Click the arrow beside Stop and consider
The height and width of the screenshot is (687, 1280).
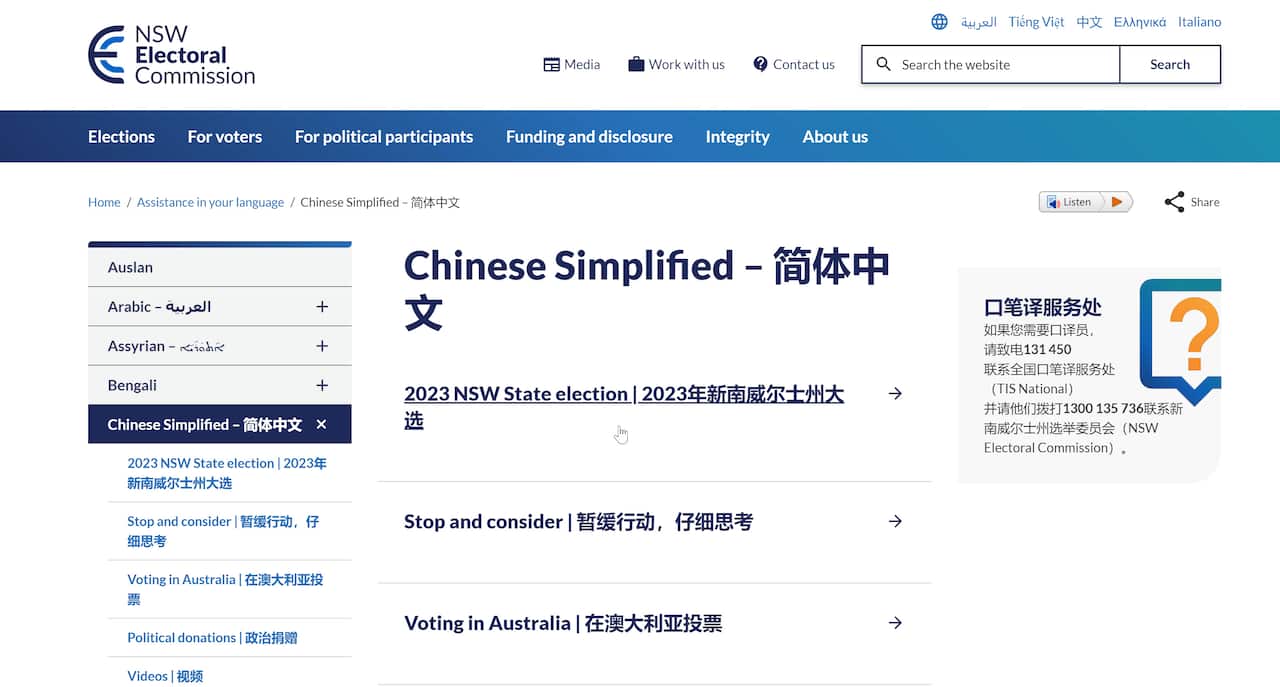(x=895, y=521)
